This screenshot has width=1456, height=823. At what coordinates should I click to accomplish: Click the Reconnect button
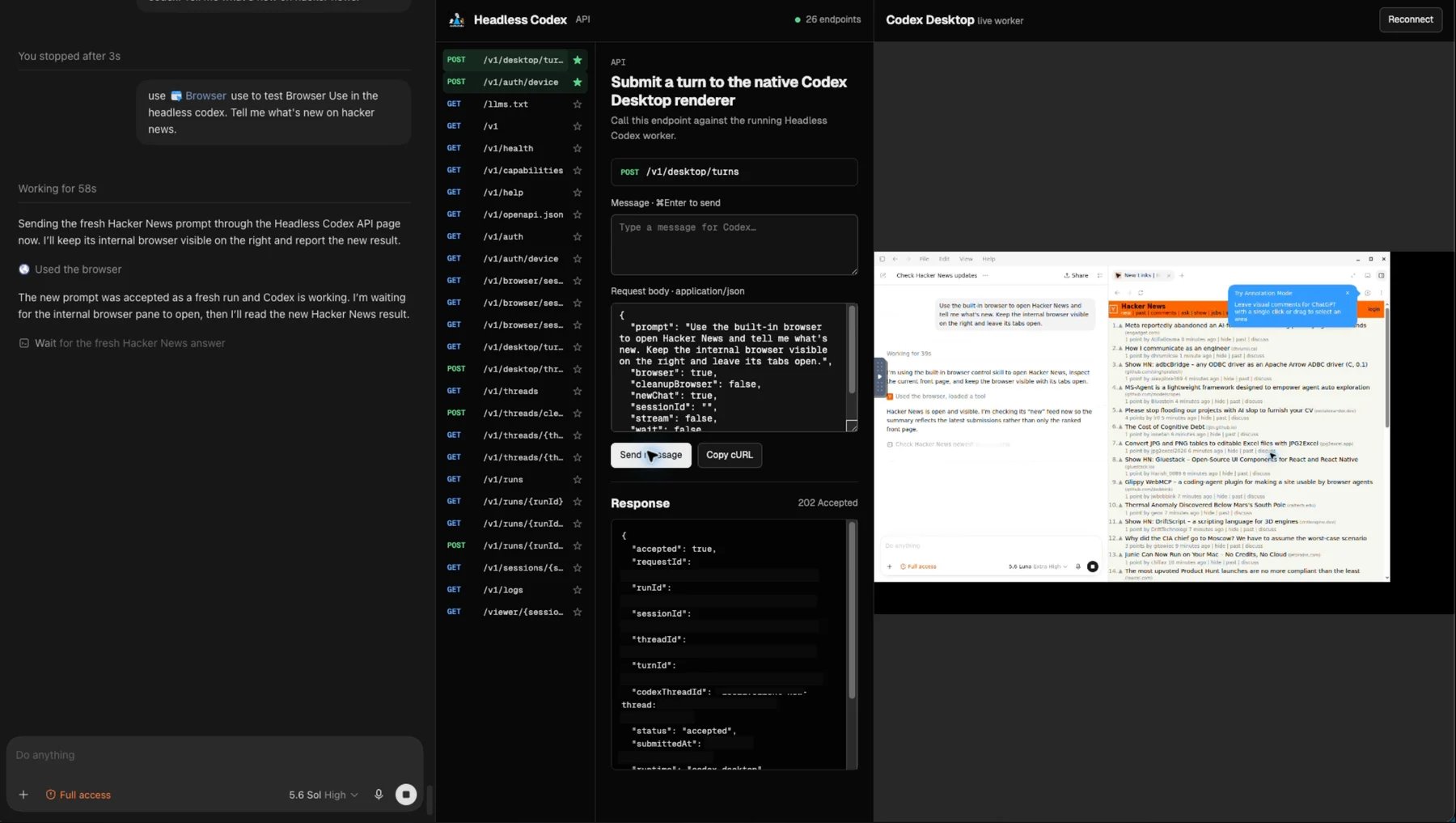point(1410,19)
